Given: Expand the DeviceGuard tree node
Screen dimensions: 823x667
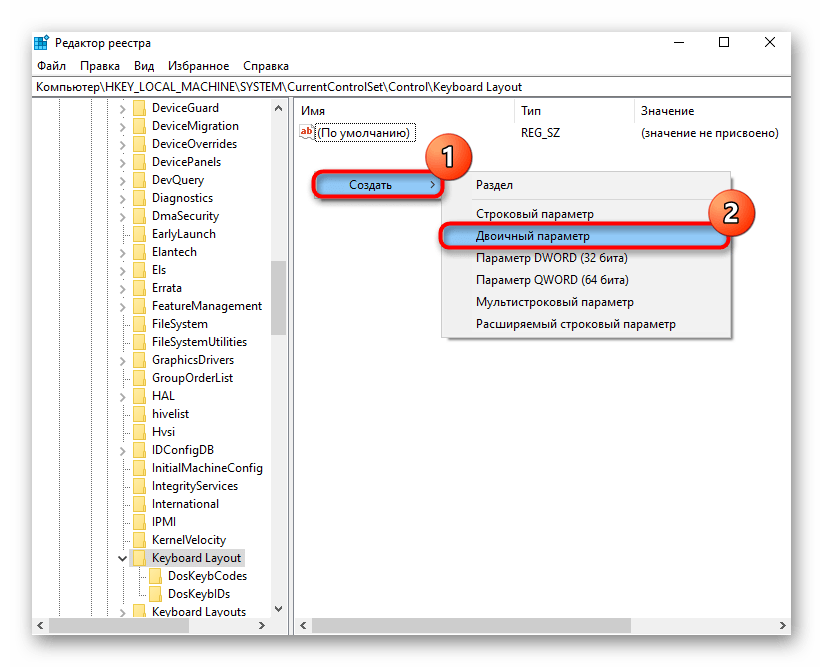Looking at the screenshot, I should (122, 108).
